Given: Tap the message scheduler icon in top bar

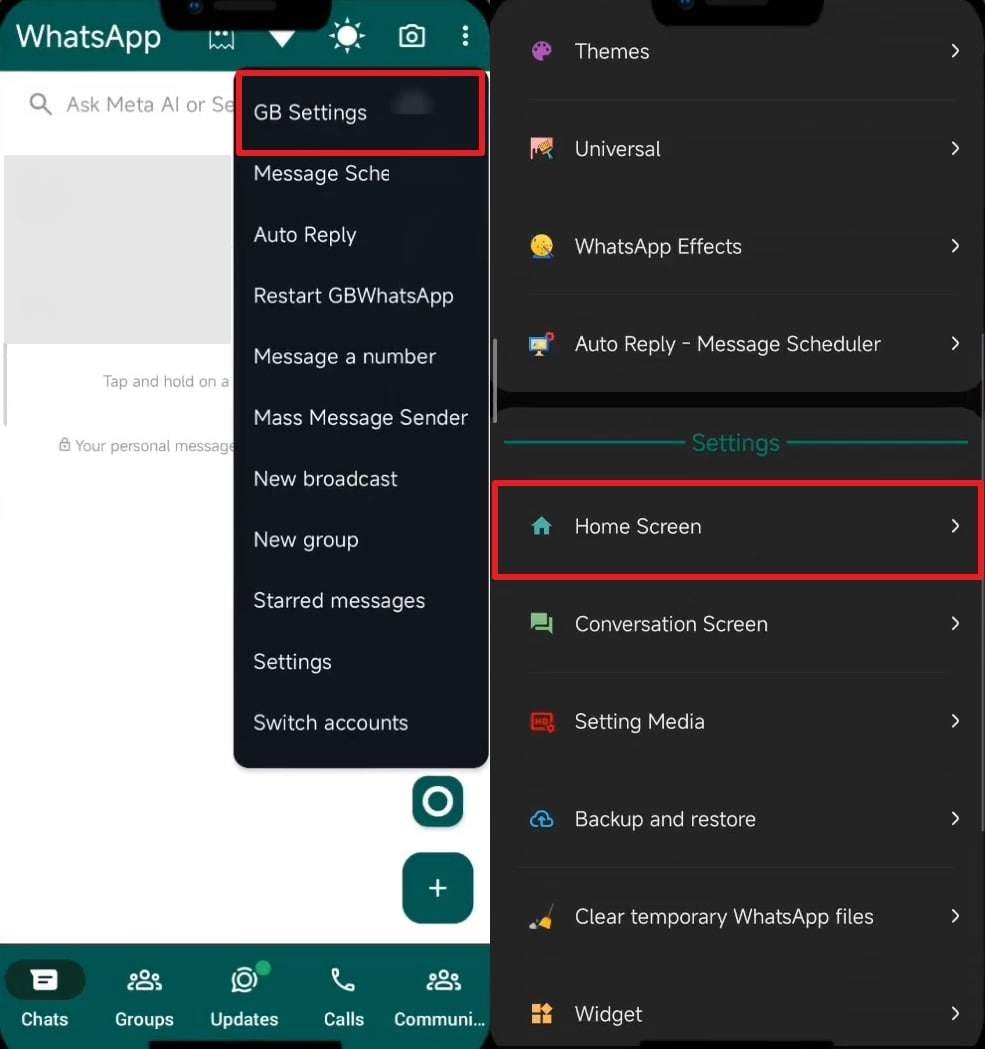Looking at the screenshot, I should (220, 35).
